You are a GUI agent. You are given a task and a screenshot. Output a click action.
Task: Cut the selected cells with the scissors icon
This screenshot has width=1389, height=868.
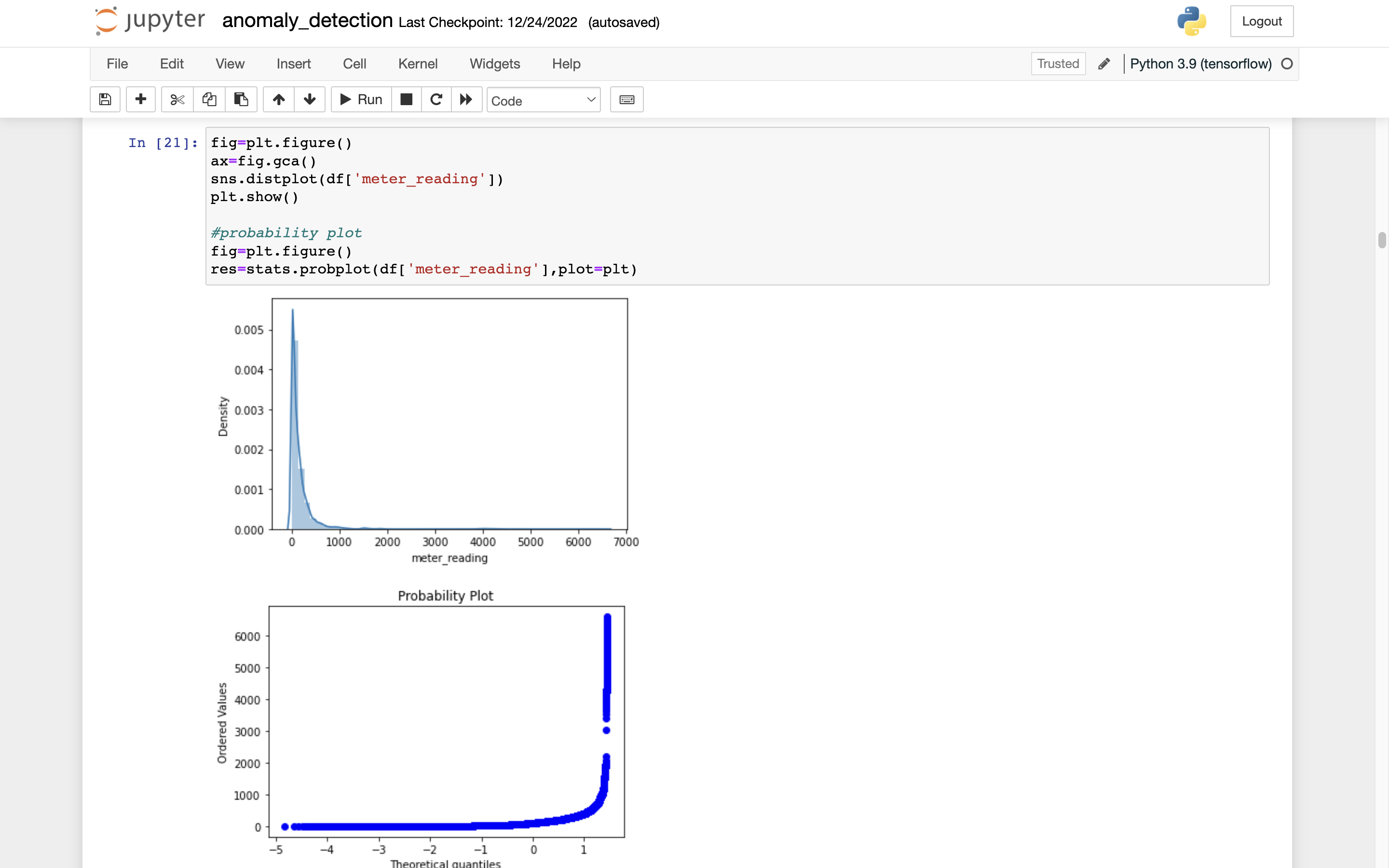(x=177, y=99)
